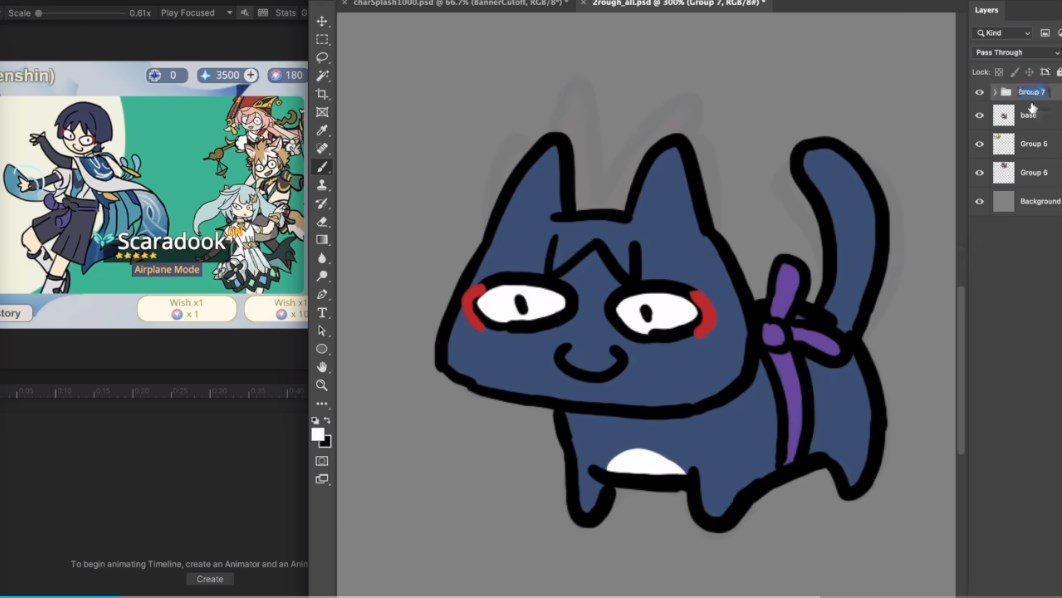Select the Hand tool
Viewport: 1062px width, 598px height.
[x=322, y=367]
